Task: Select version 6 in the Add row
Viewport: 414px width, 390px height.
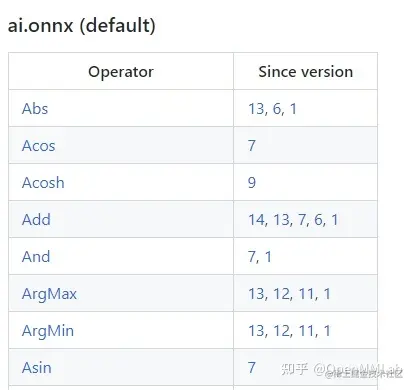Action: pyautogui.click(x=318, y=220)
